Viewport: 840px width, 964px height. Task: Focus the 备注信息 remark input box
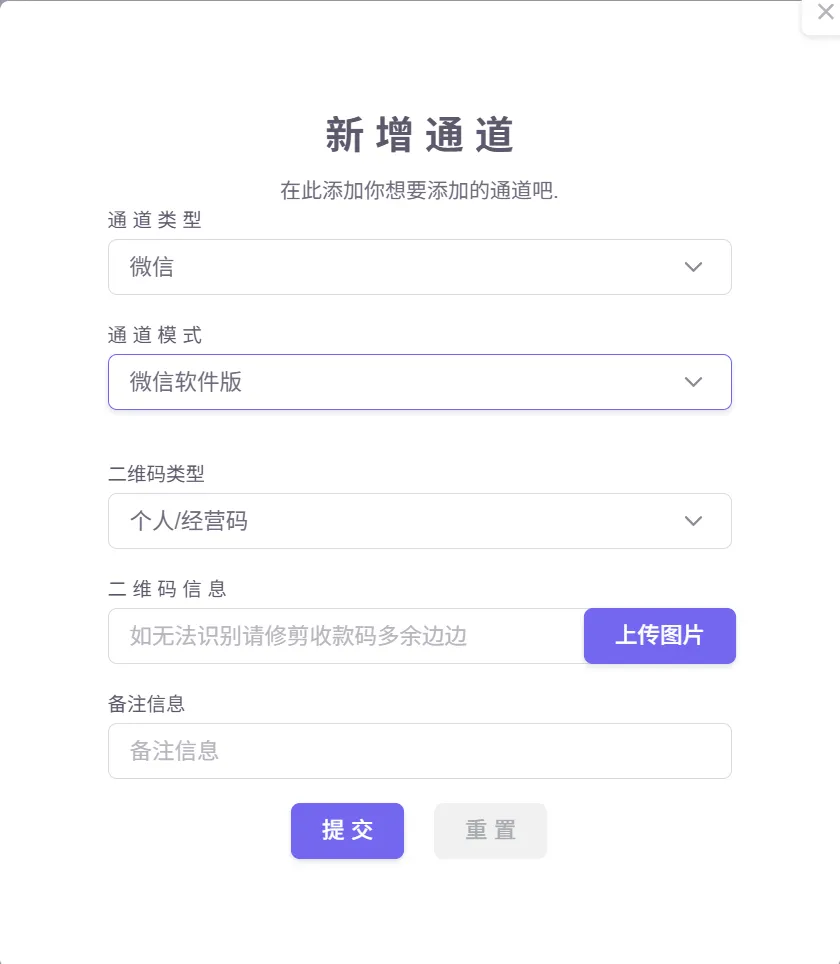(419, 751)
